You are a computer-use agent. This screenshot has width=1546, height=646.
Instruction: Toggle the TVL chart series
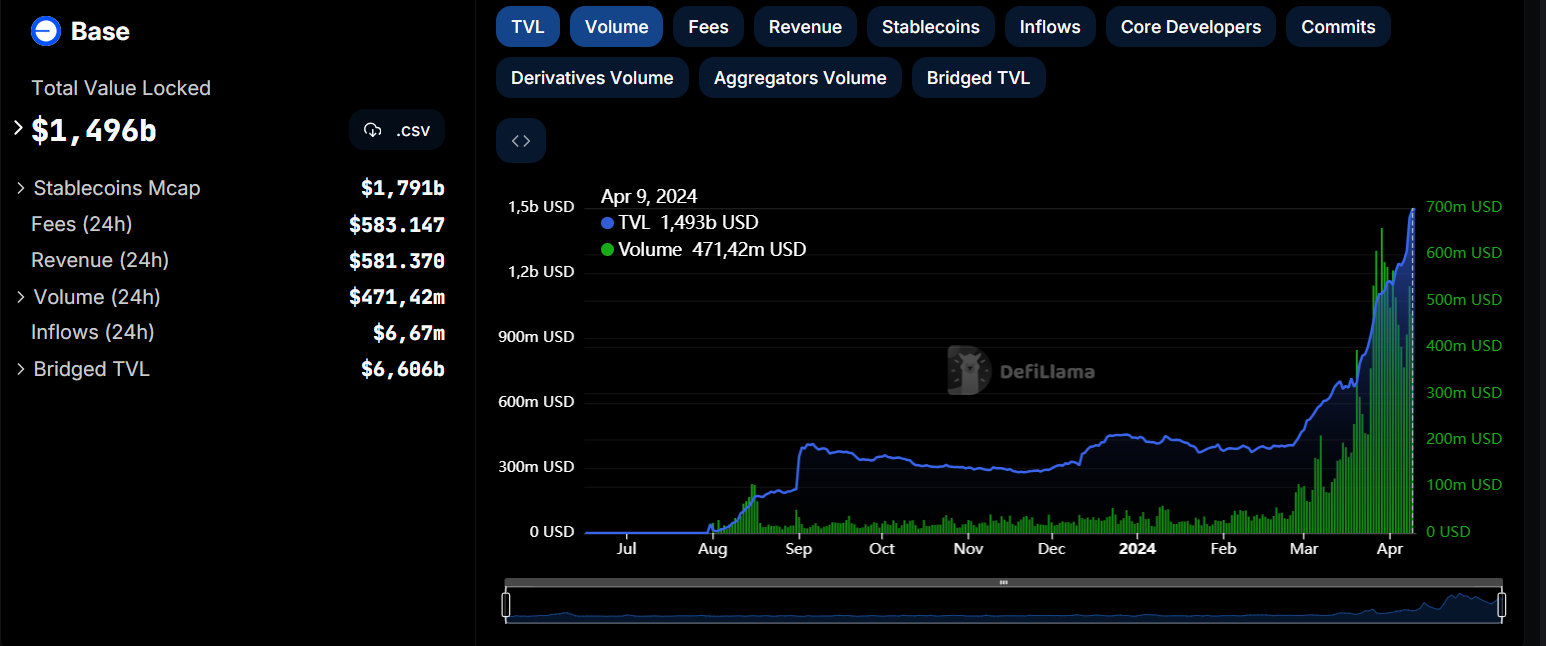tap(528, 27)
